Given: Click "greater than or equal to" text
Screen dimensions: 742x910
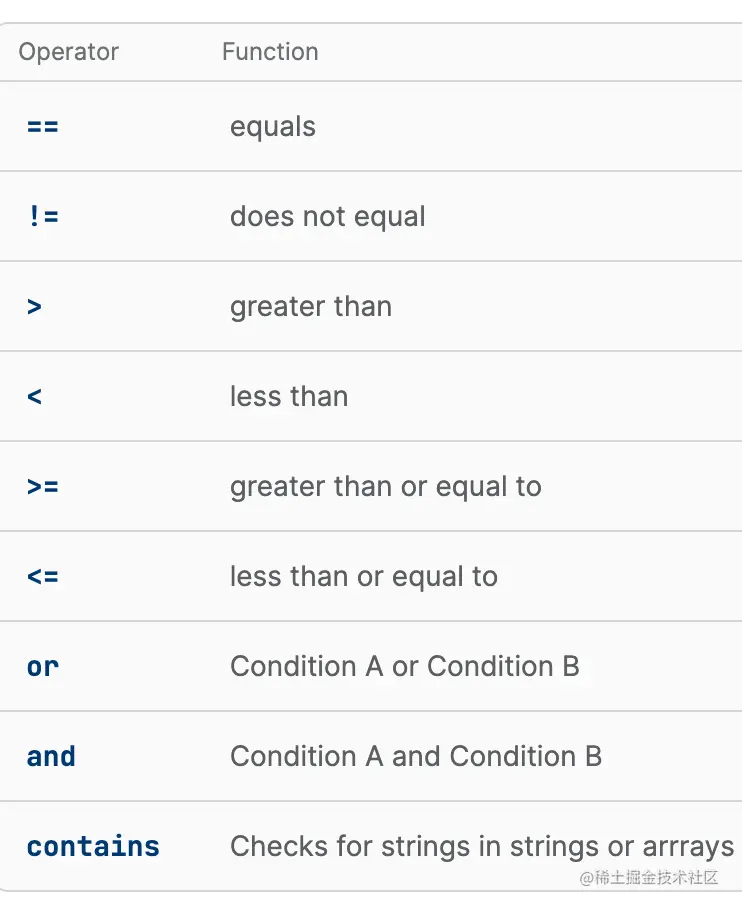Looking at the screenshot, I should (x=385, y=487).
